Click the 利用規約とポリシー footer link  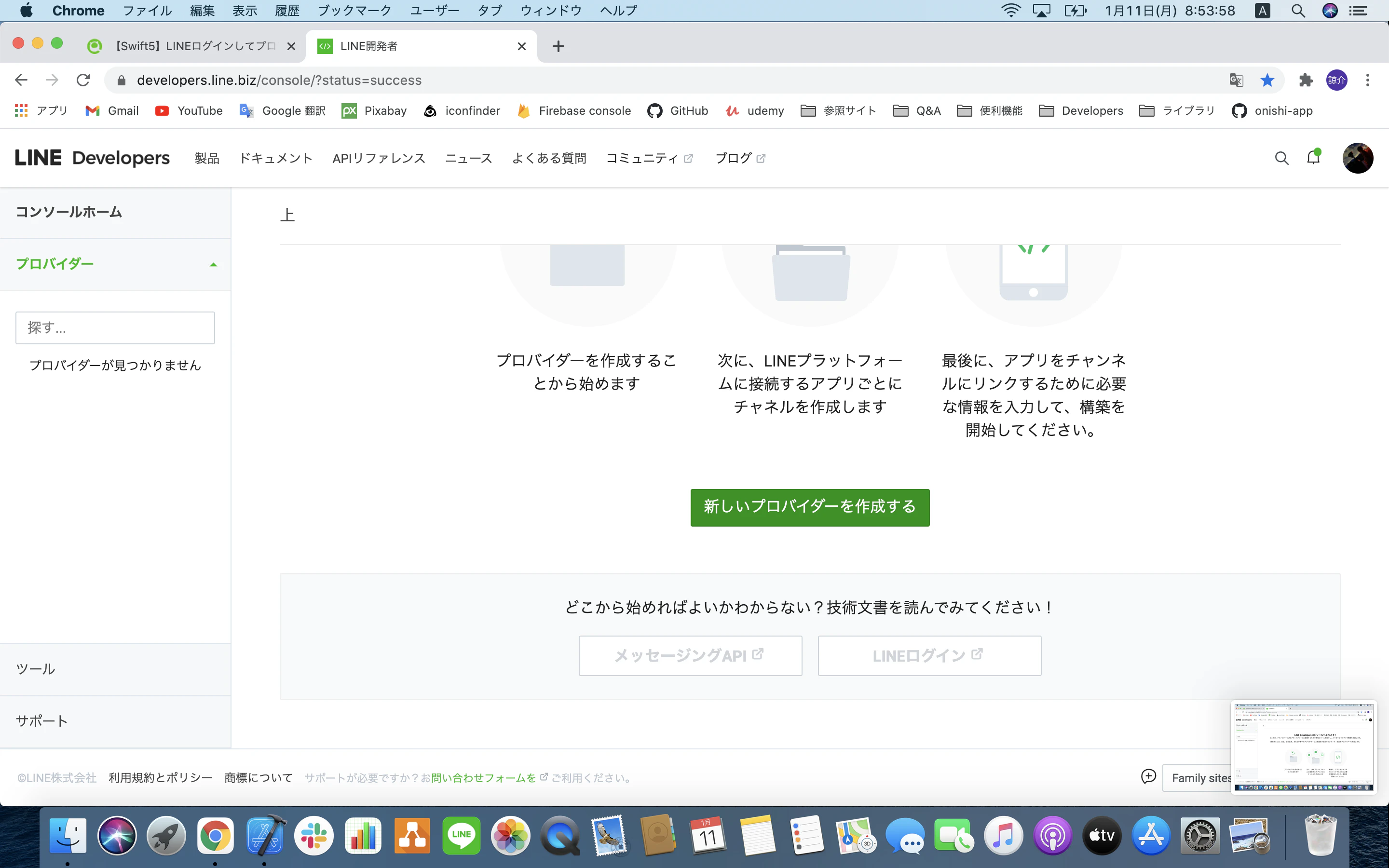click(x=160, y=778)
